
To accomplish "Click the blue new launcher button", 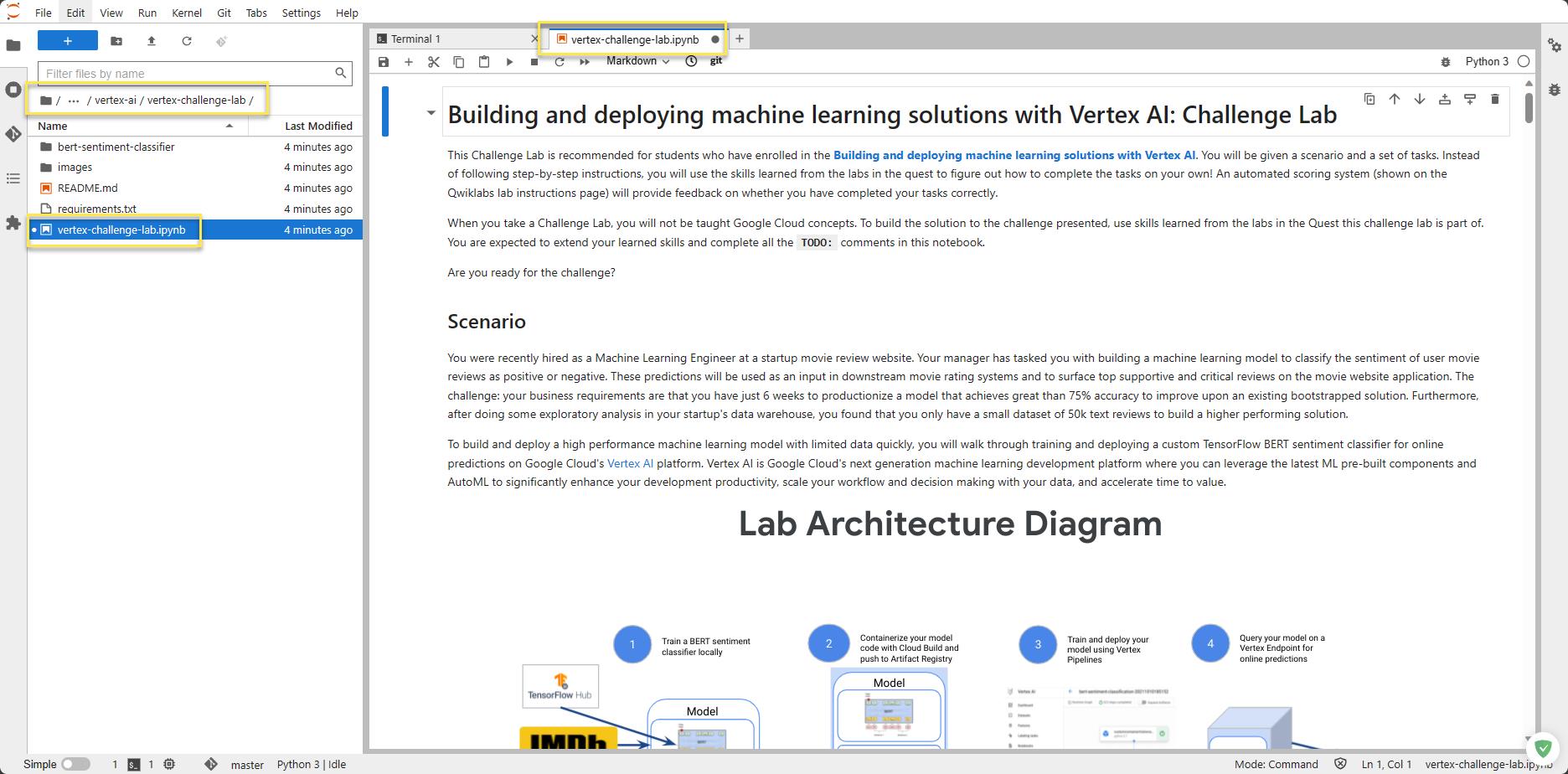I will (68, 41).
